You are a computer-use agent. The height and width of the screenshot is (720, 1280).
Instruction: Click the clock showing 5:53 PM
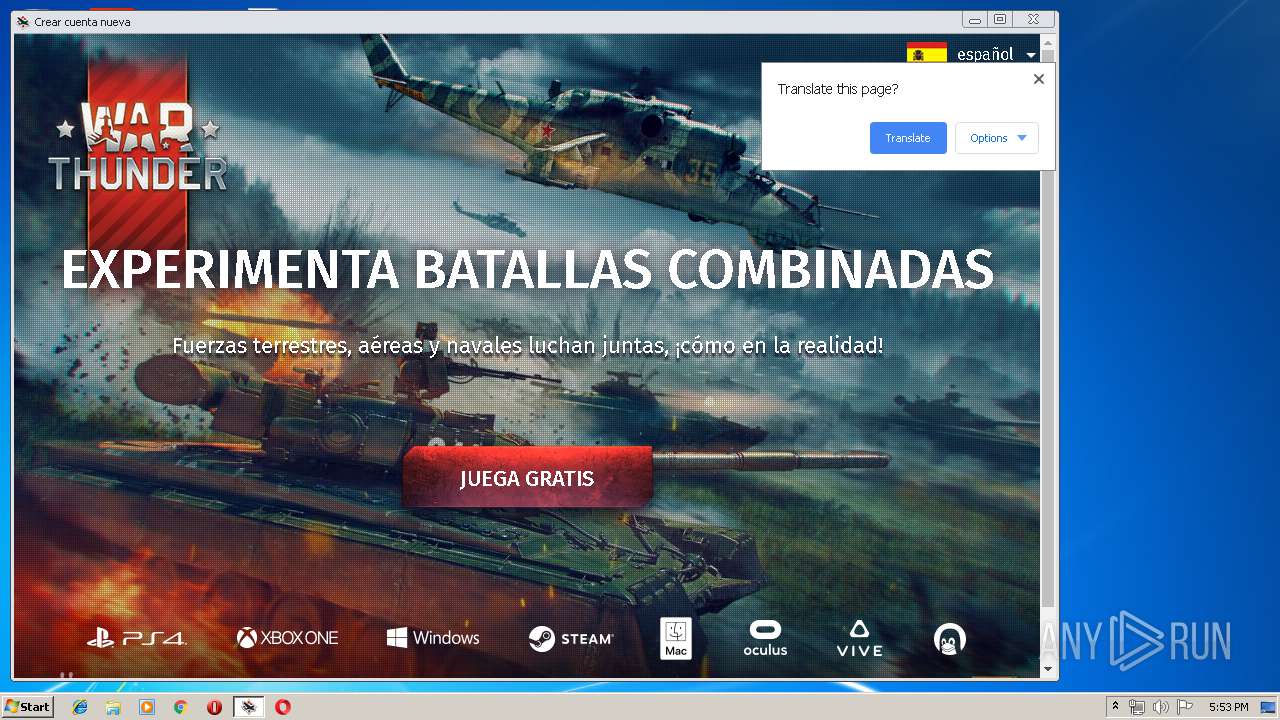pyautogui.click(x=1228, y=707)
